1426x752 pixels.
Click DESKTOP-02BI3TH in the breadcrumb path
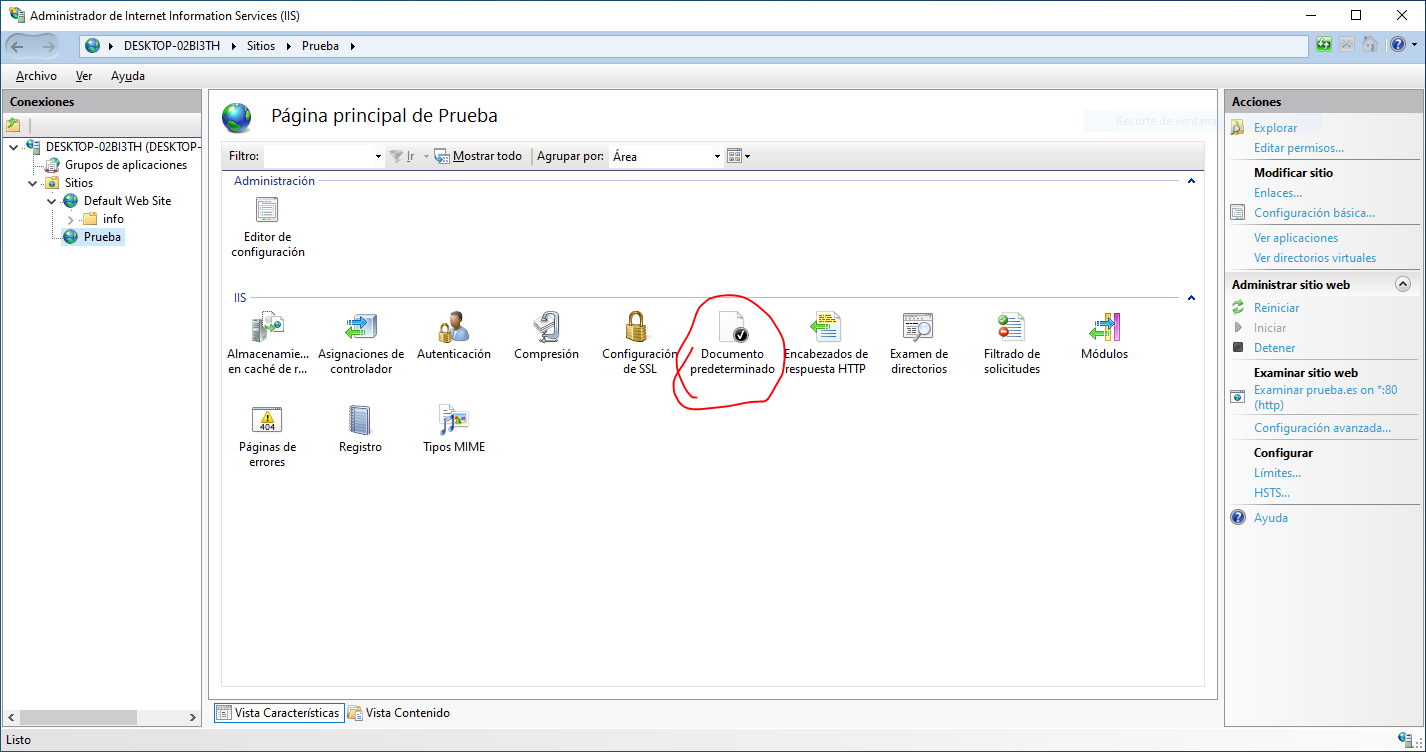coord(172,46)
